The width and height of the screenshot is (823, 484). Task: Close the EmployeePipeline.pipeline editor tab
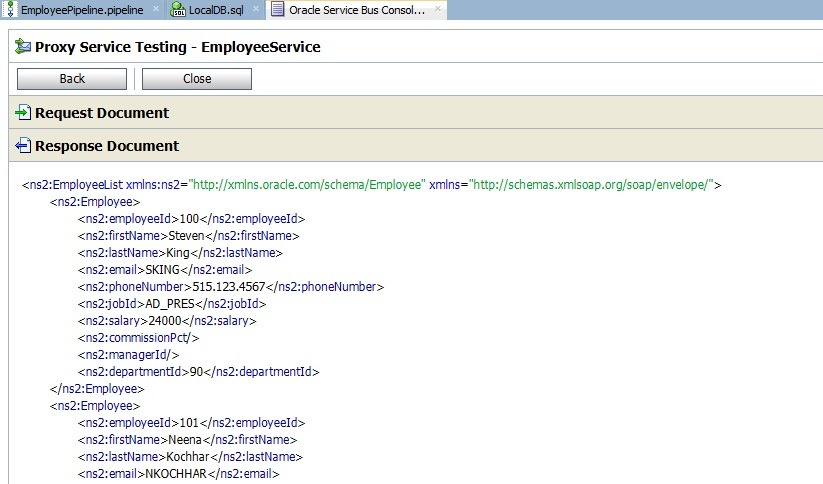pyautogui.click(x=156, y=10)
